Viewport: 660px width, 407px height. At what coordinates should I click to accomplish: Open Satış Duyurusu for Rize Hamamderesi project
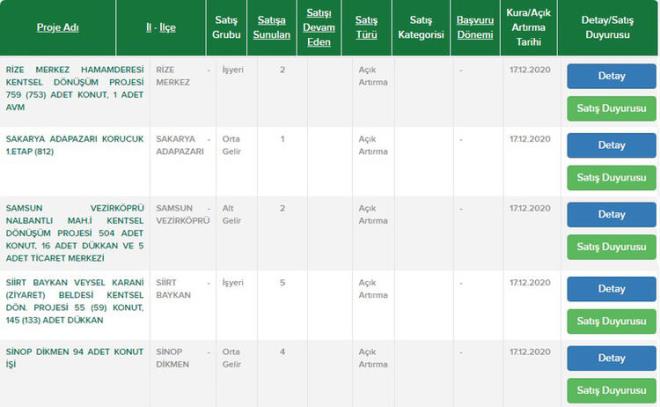pos(611,108)
